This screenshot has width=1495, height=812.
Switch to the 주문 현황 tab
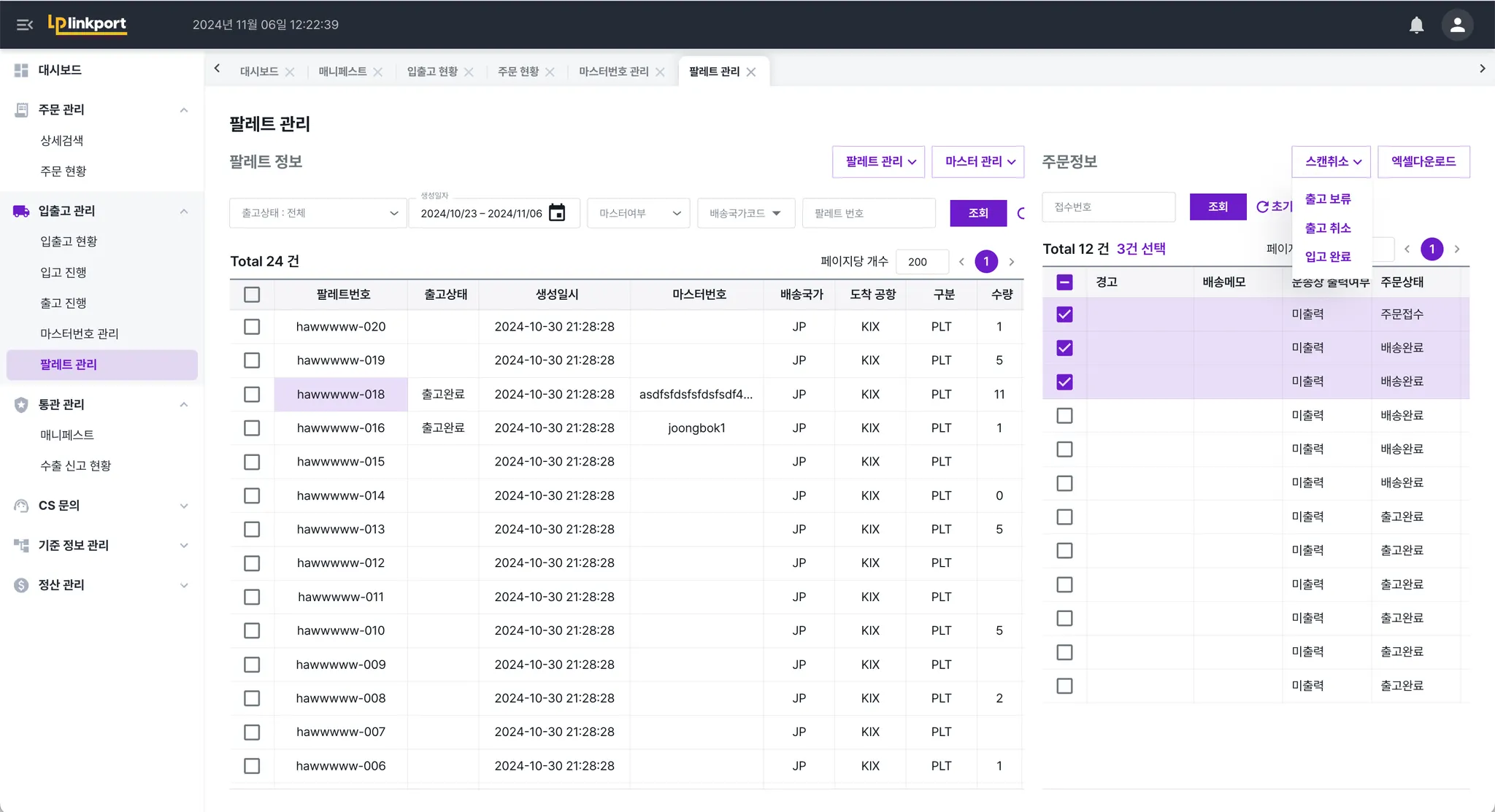[x=518, y=71]
